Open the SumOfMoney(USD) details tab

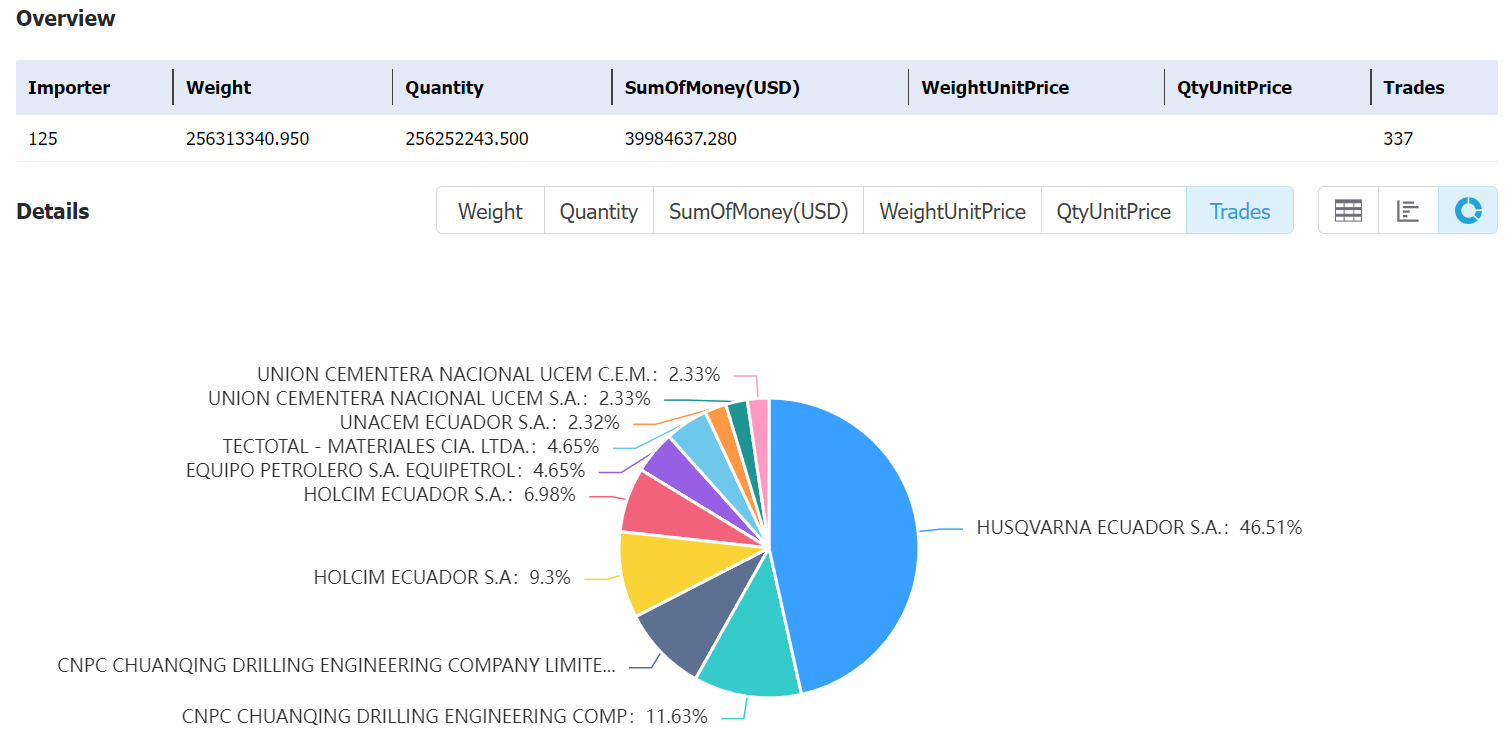click(x=758, y=211)
